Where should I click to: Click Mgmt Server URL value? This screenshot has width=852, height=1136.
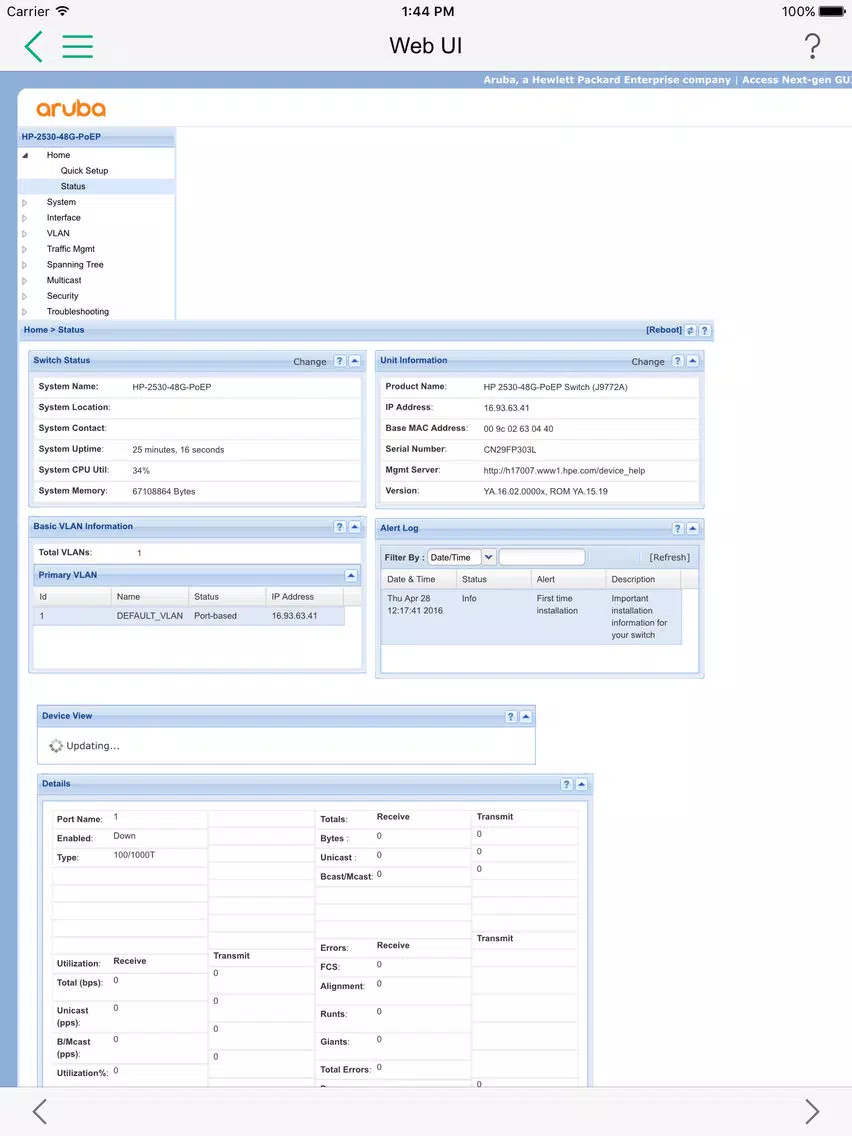pos(564,471)
